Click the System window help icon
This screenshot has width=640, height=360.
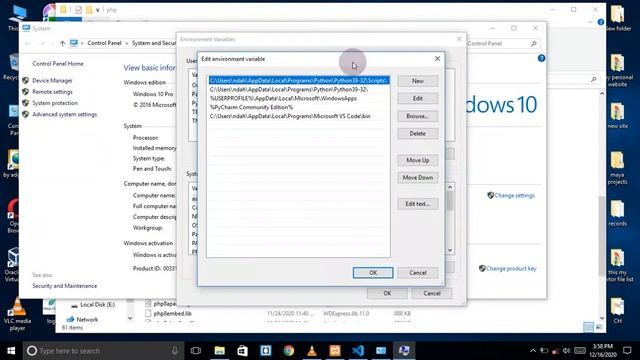[x=541, y=58]
